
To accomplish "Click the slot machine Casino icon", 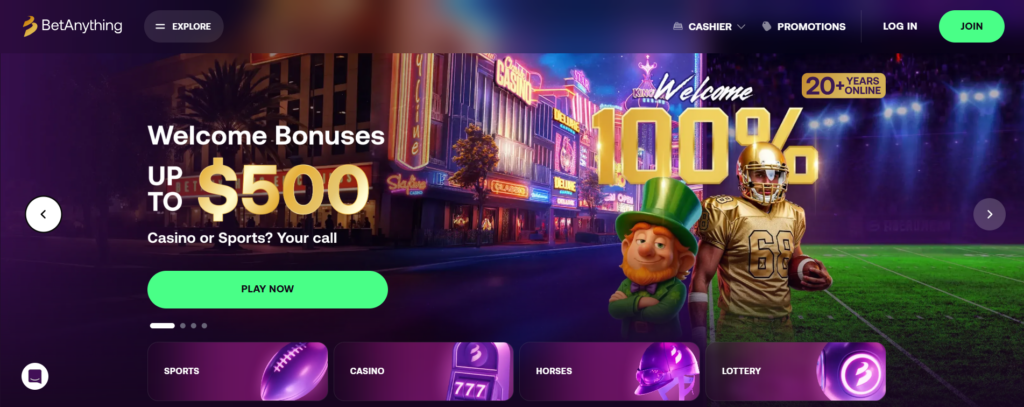I will coord(477,372).
